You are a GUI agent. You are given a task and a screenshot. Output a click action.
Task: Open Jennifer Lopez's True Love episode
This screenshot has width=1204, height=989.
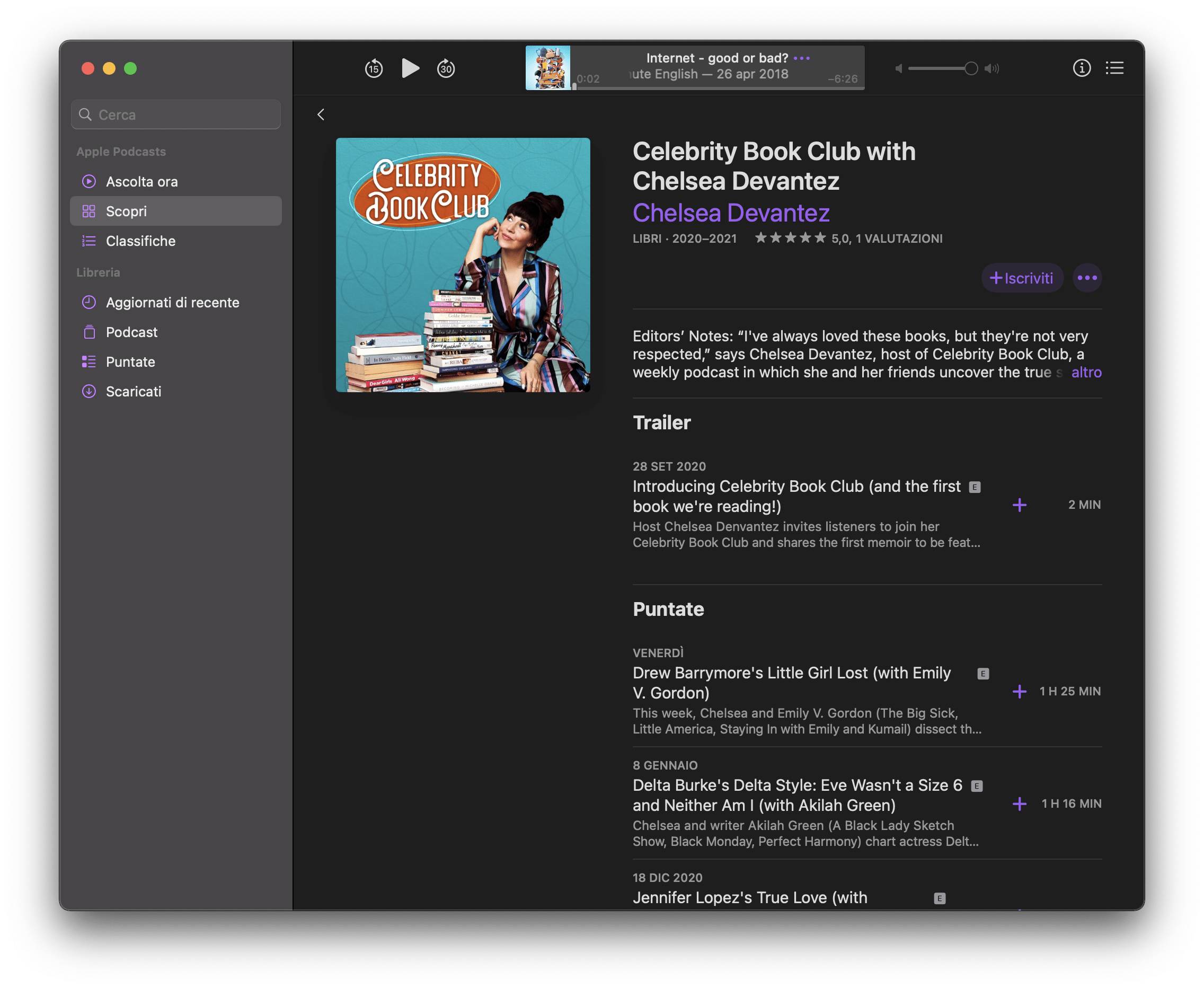click(x=750, y=898)
